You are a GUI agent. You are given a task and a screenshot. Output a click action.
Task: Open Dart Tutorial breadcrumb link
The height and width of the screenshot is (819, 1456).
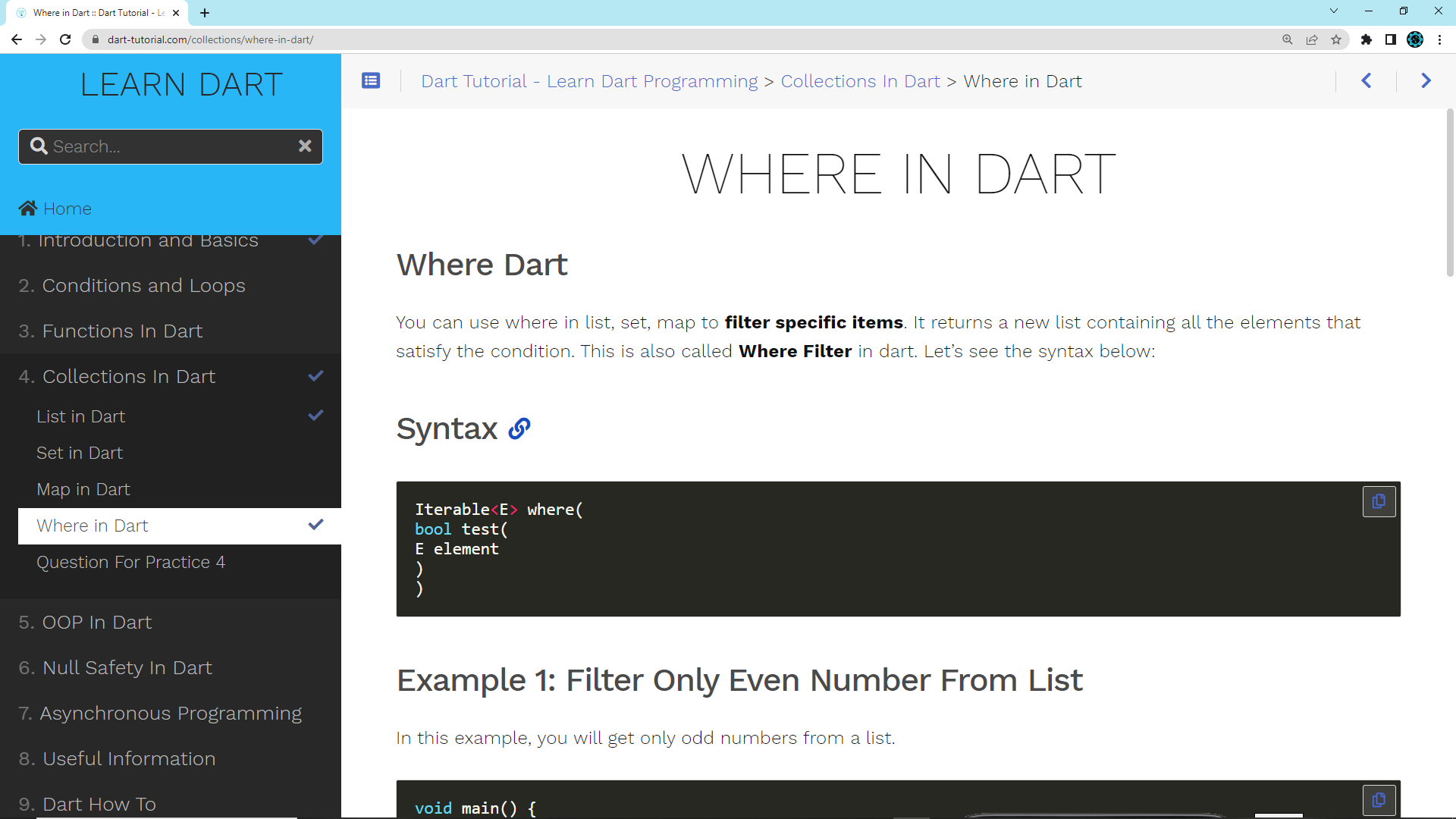click(x=589, y=81)
